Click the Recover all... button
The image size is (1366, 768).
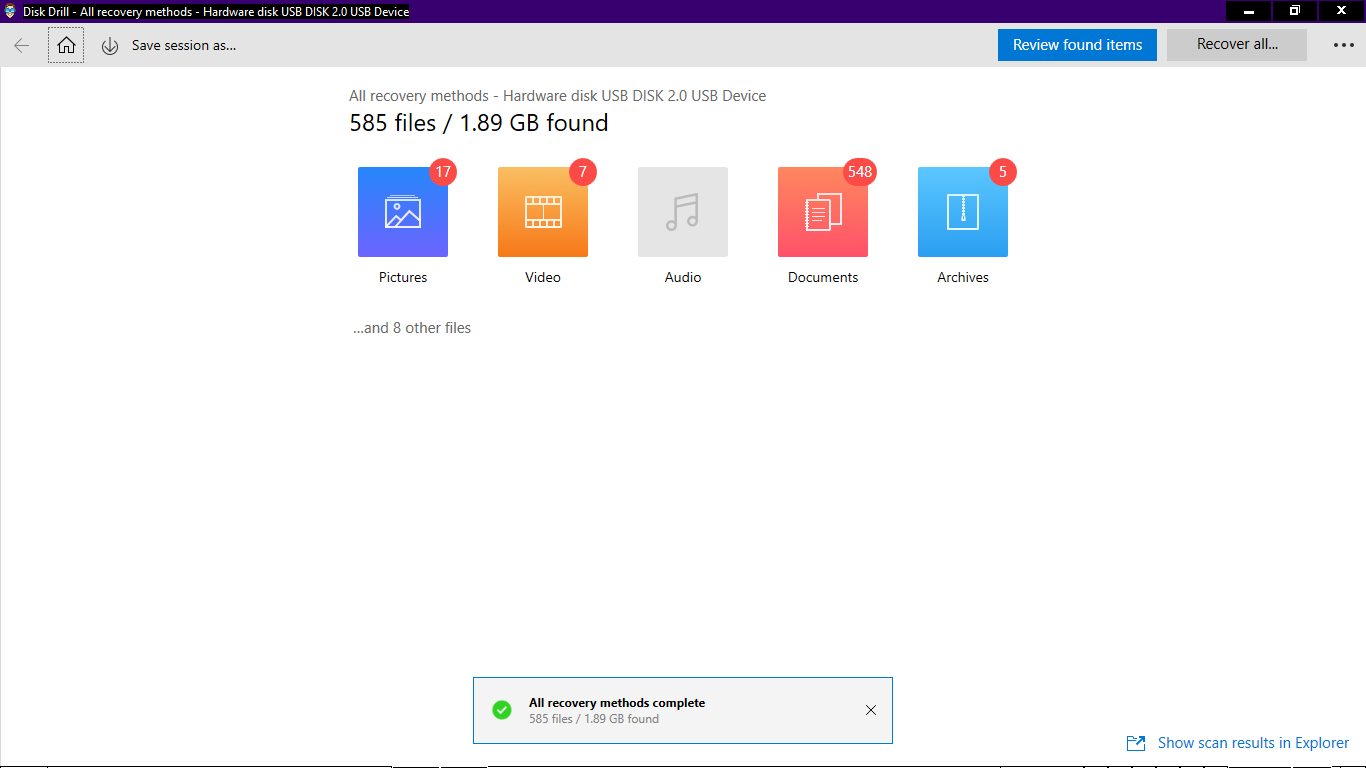[1236, 45]
